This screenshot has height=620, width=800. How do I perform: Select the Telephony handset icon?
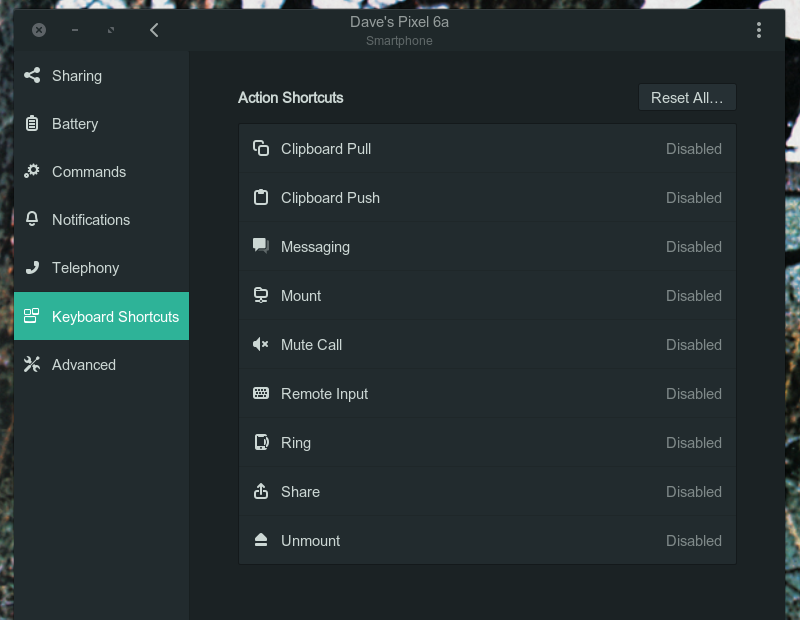31,267
